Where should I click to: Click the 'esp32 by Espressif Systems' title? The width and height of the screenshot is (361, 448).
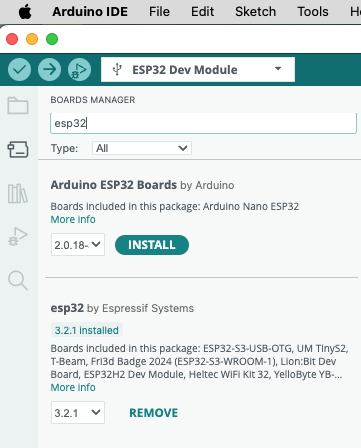pos(122,308)
